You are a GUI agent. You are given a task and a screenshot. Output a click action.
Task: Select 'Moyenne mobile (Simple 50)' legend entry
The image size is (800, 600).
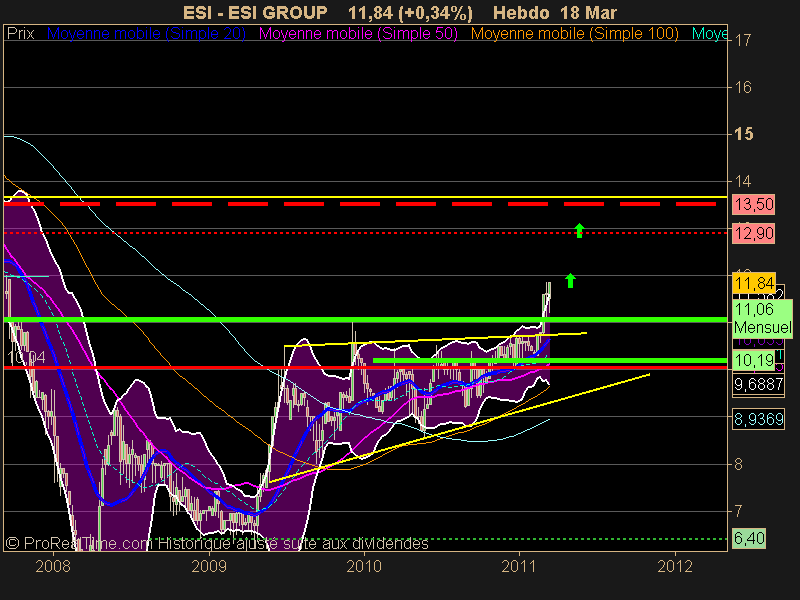[x=358, y=34]
